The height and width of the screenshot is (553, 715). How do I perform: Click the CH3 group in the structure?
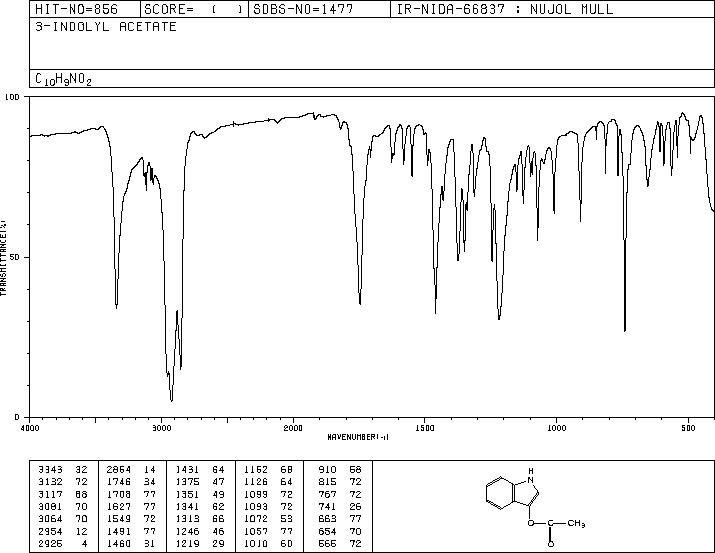click(576, 523)
